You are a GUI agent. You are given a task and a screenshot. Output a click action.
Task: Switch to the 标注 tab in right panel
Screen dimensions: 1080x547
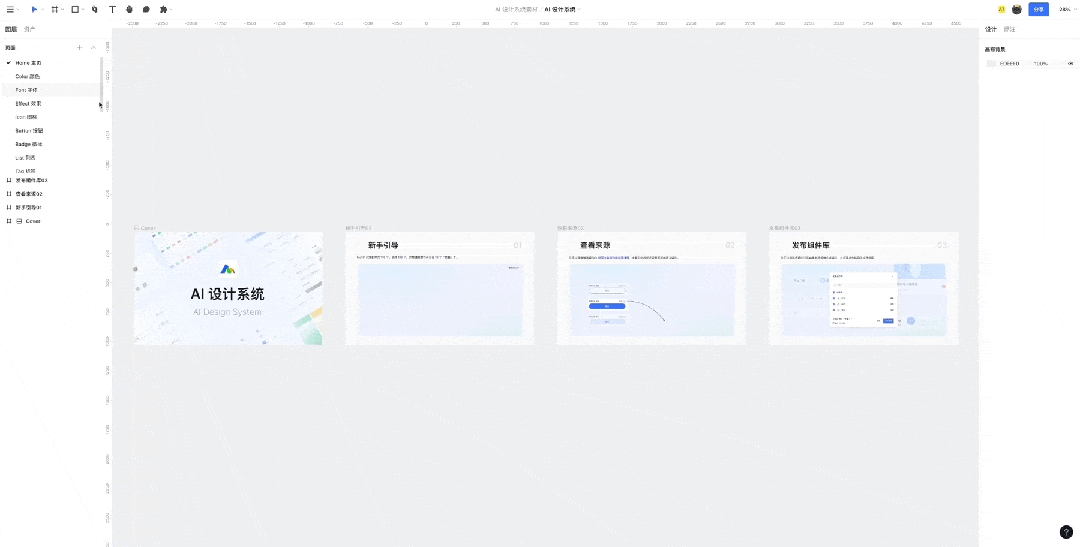1009,30
